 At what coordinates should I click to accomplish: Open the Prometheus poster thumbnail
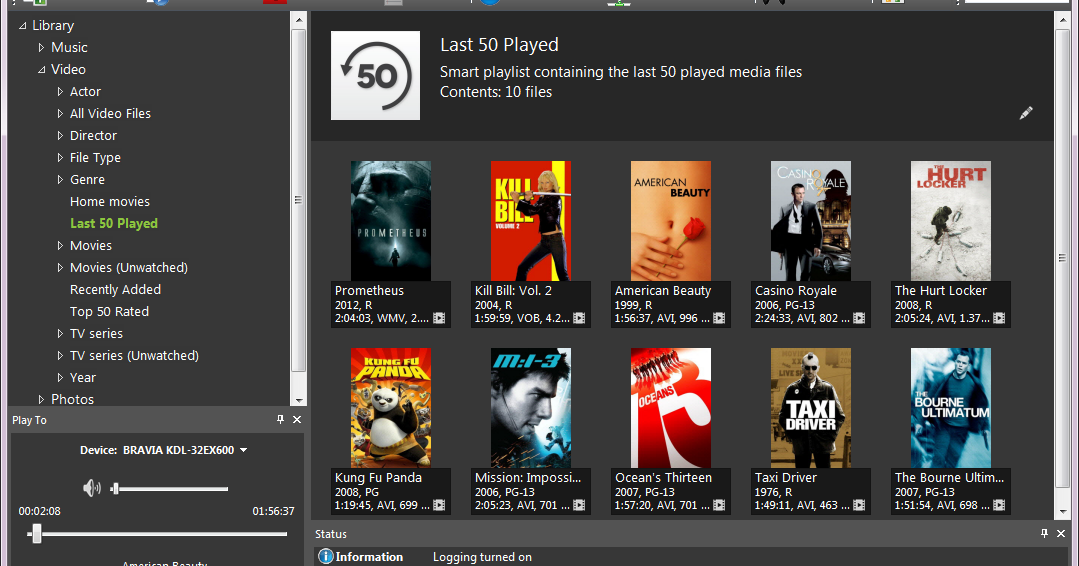[391, 221]
